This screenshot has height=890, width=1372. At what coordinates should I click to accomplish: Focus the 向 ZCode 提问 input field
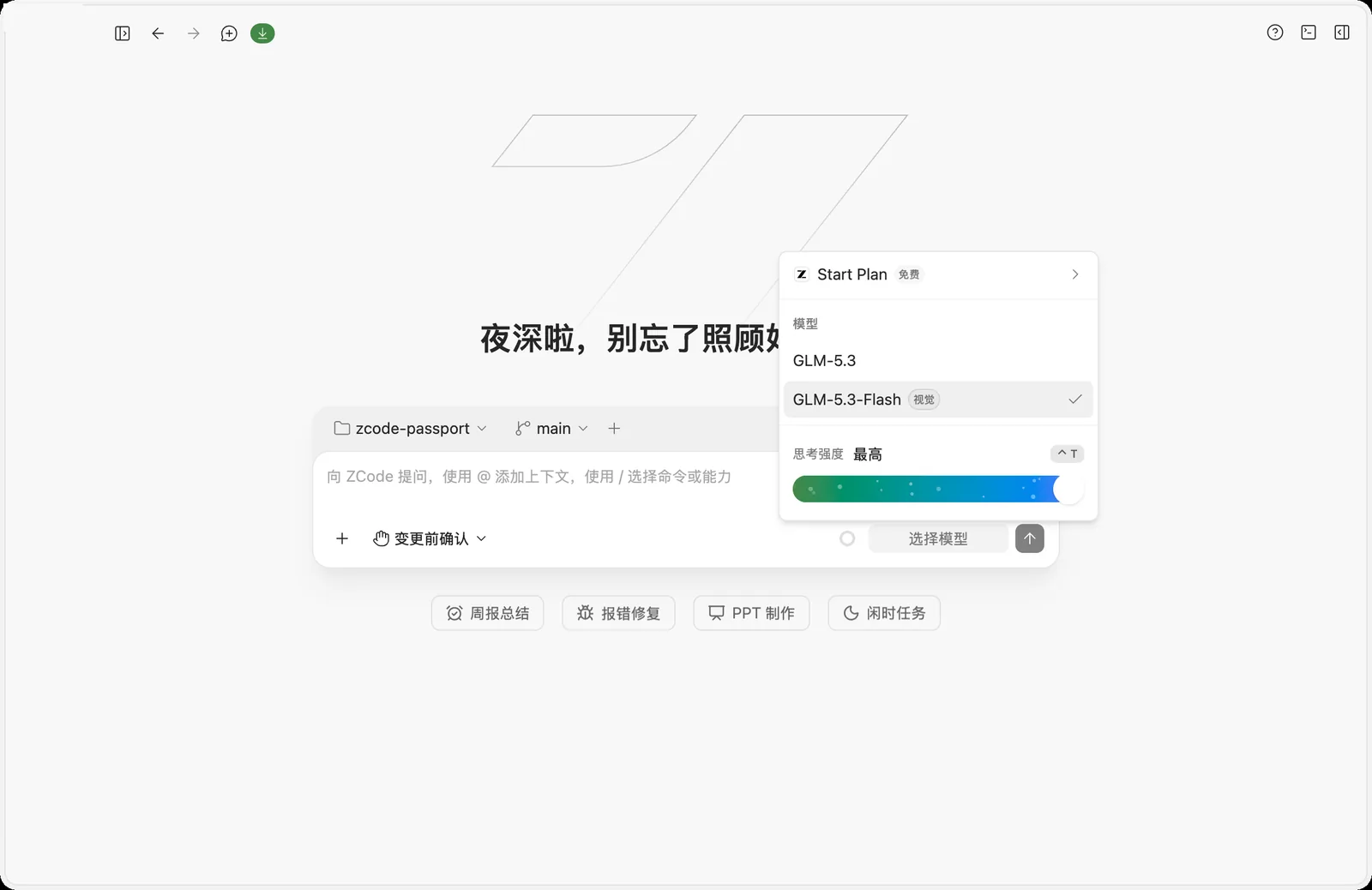coord(686,477)
